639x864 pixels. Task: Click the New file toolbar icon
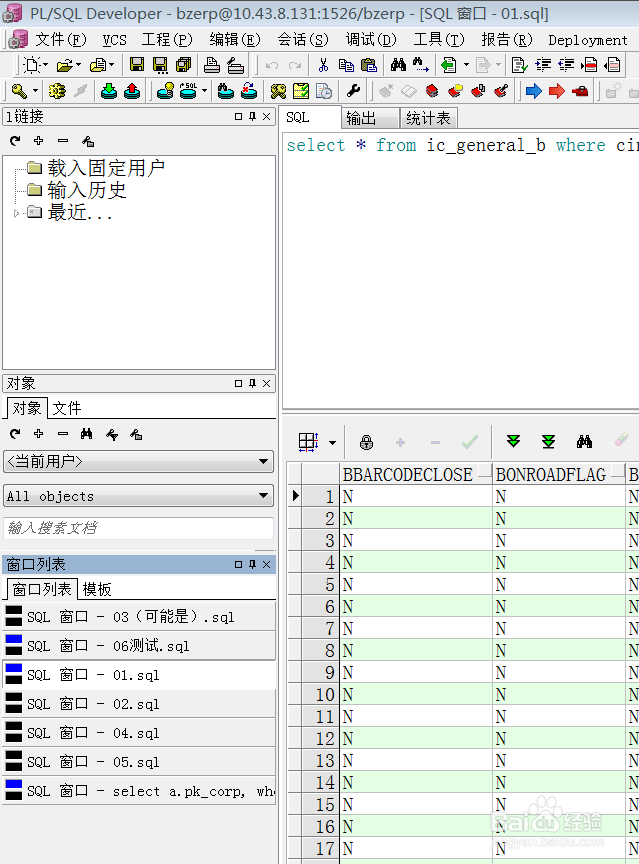(32, 65)
